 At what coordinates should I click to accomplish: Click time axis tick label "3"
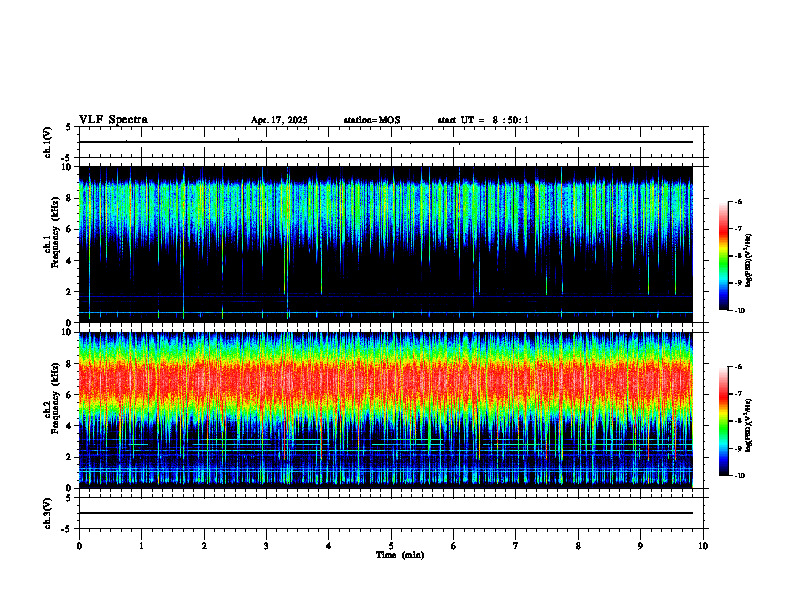point(266,546)
